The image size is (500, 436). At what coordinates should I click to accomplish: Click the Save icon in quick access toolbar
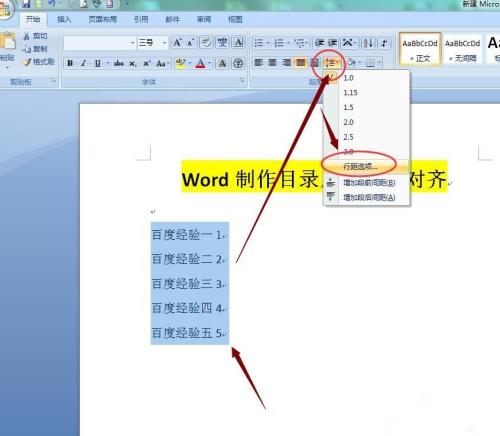26,4
